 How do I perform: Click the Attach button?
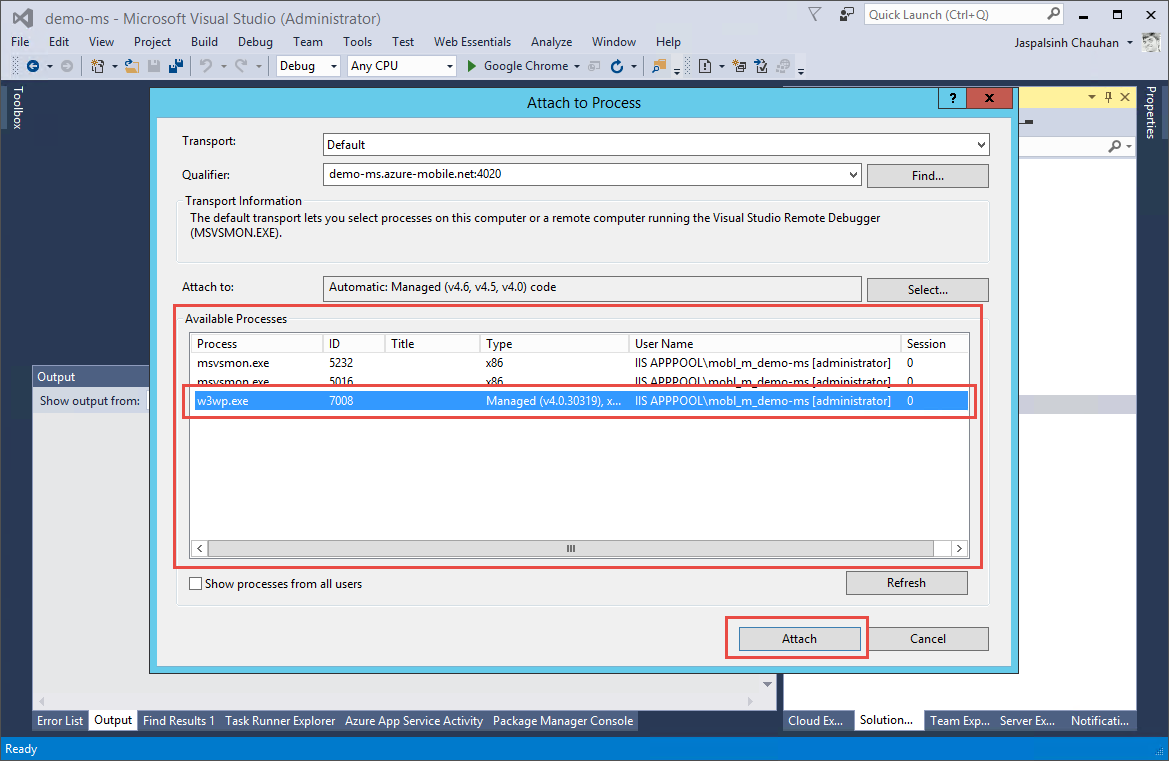[x=799, y=639]
